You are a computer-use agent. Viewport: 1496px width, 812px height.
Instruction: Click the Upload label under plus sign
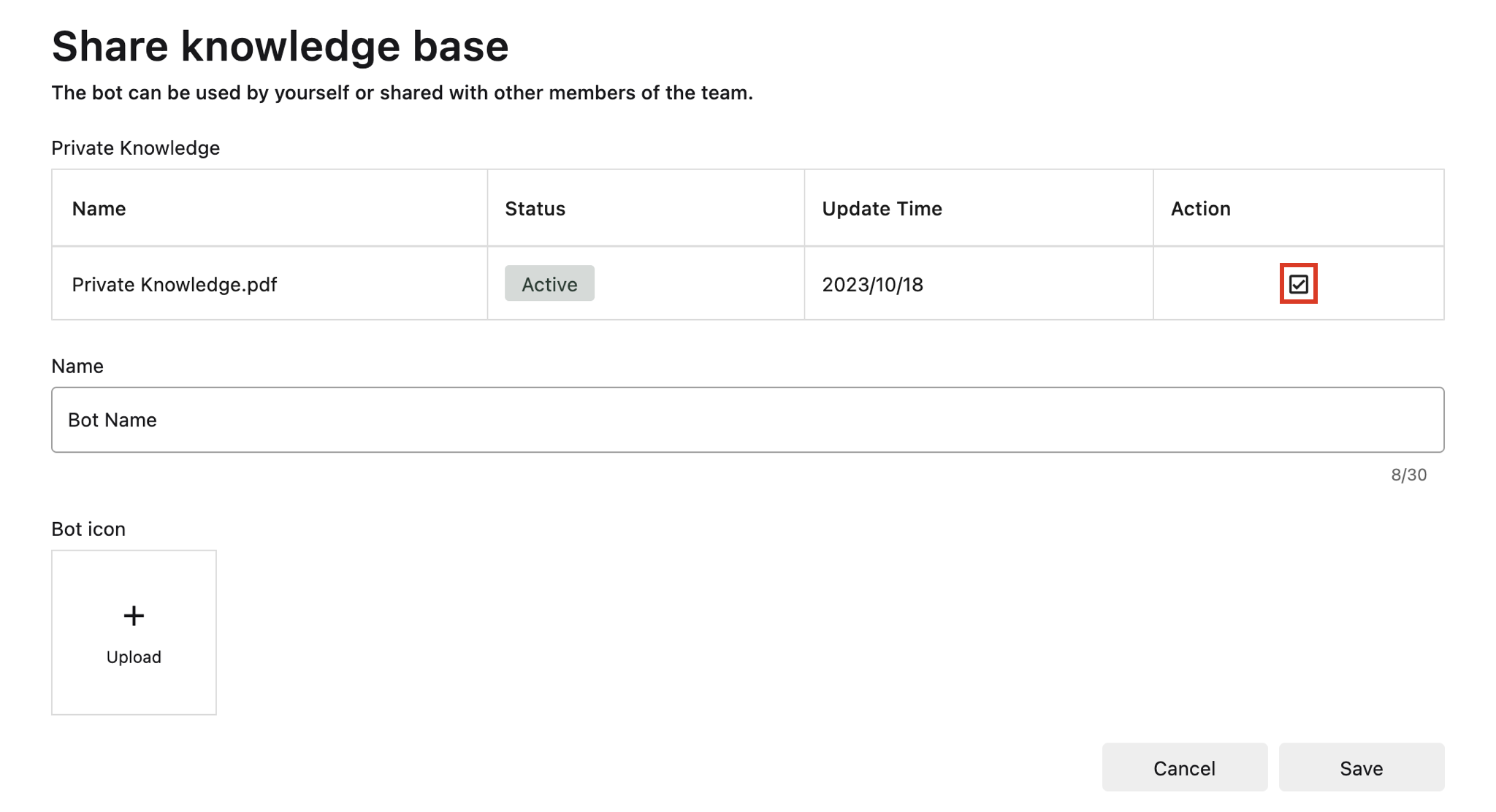[134, 657]
